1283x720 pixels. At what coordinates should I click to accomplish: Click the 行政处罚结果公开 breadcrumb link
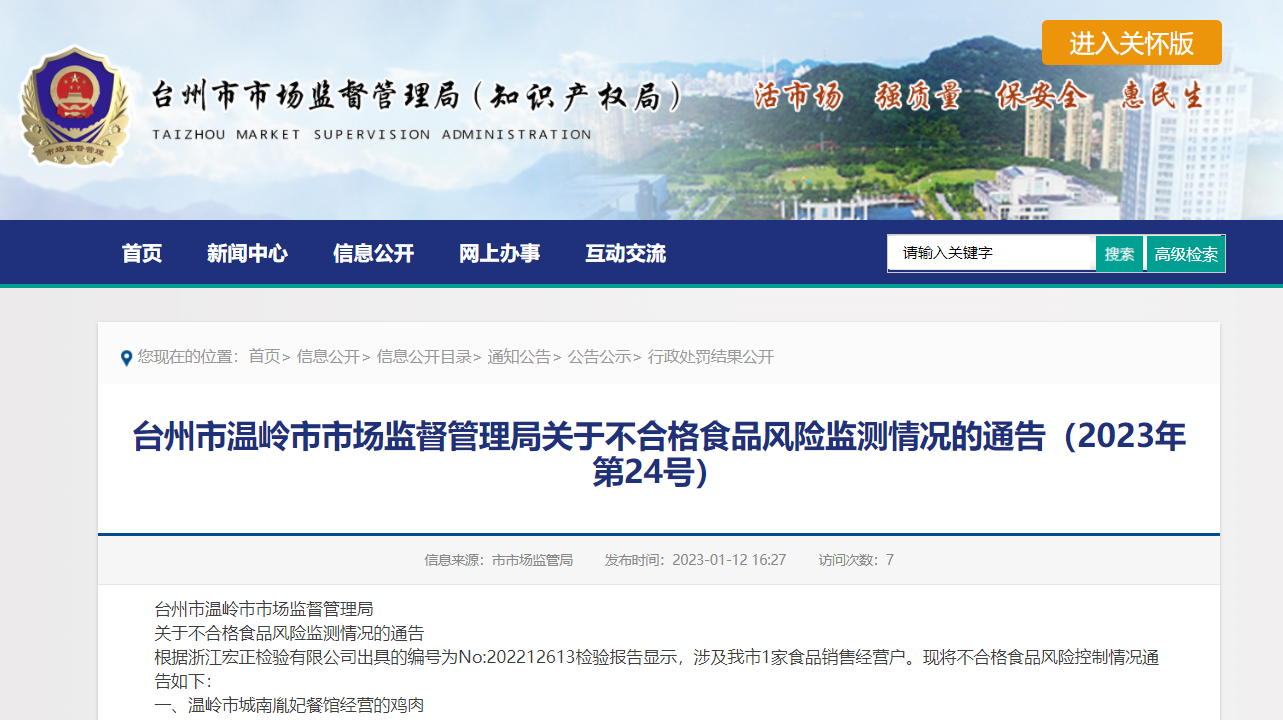[x=711, y=357]
